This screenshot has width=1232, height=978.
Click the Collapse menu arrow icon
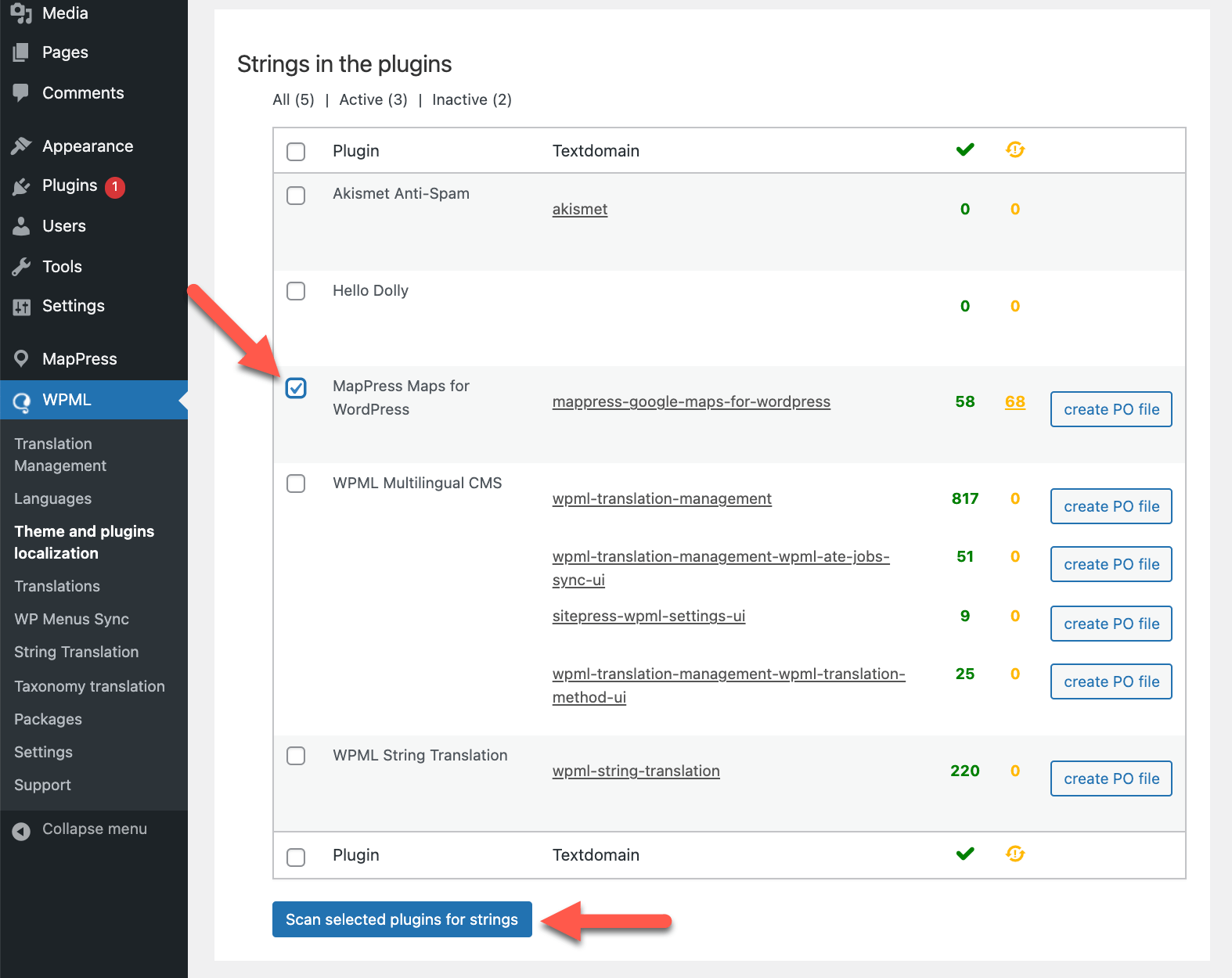(x=21, y=831)
